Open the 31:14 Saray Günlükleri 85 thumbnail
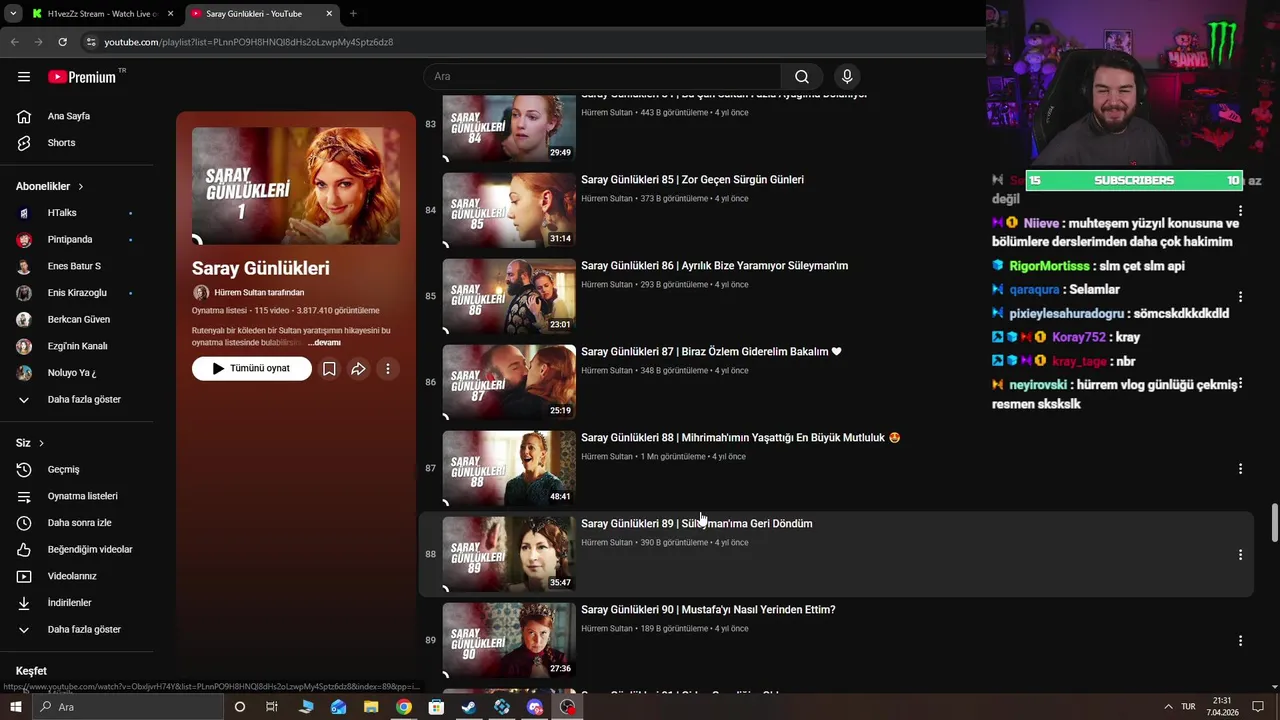This screenshot has width=1280, height=720. click(509, 211)
